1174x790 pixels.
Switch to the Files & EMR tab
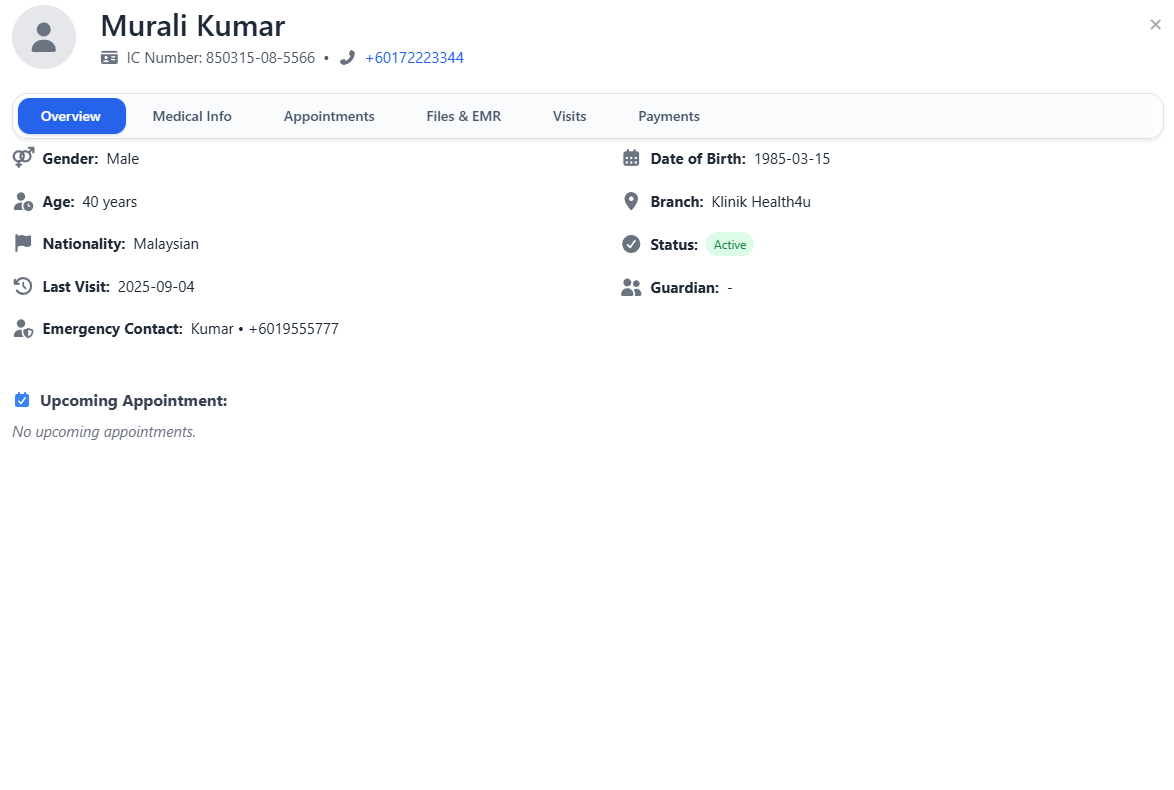463,116
